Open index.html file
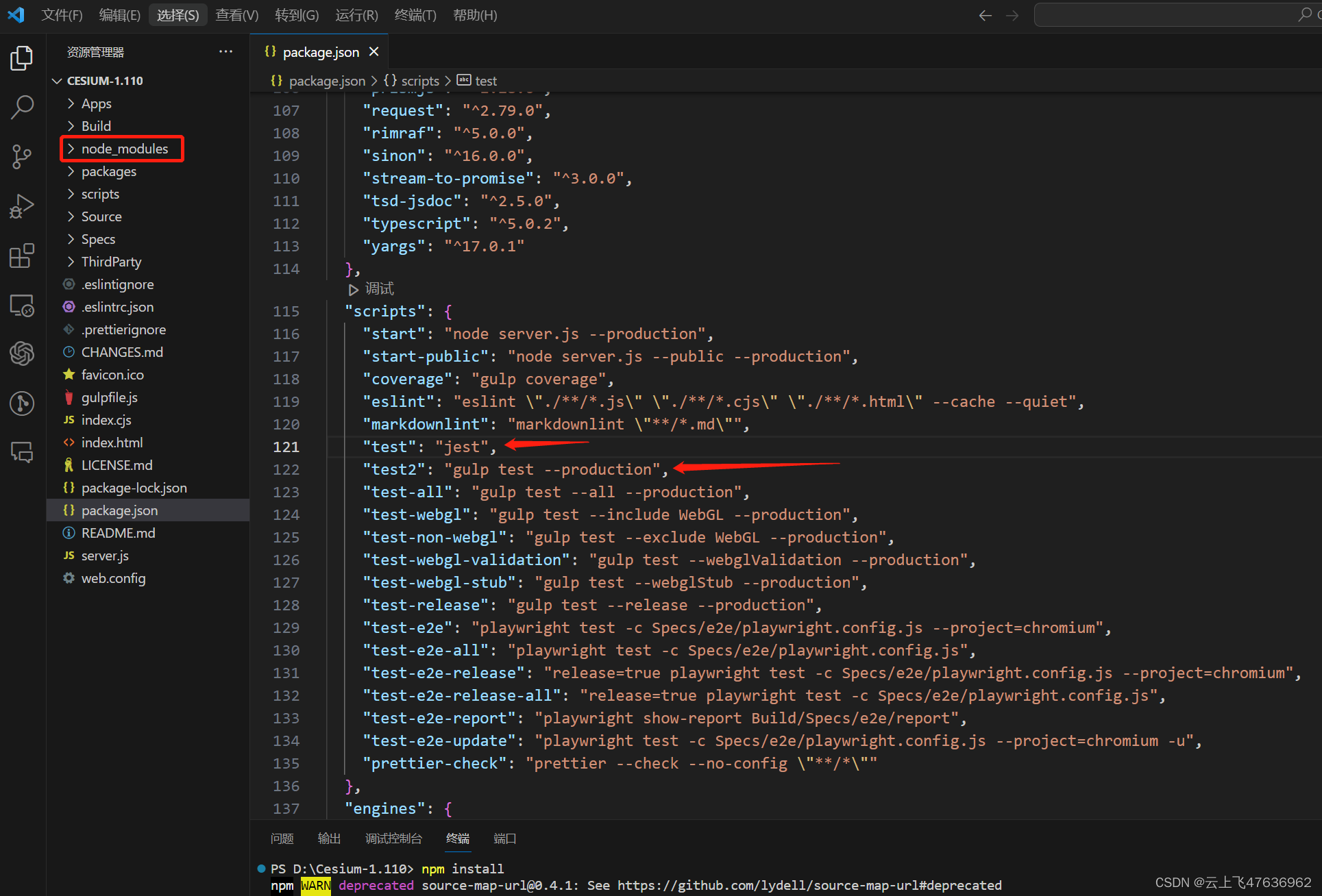This screenshot has height=896, width=1322. [x=148, y=443]
